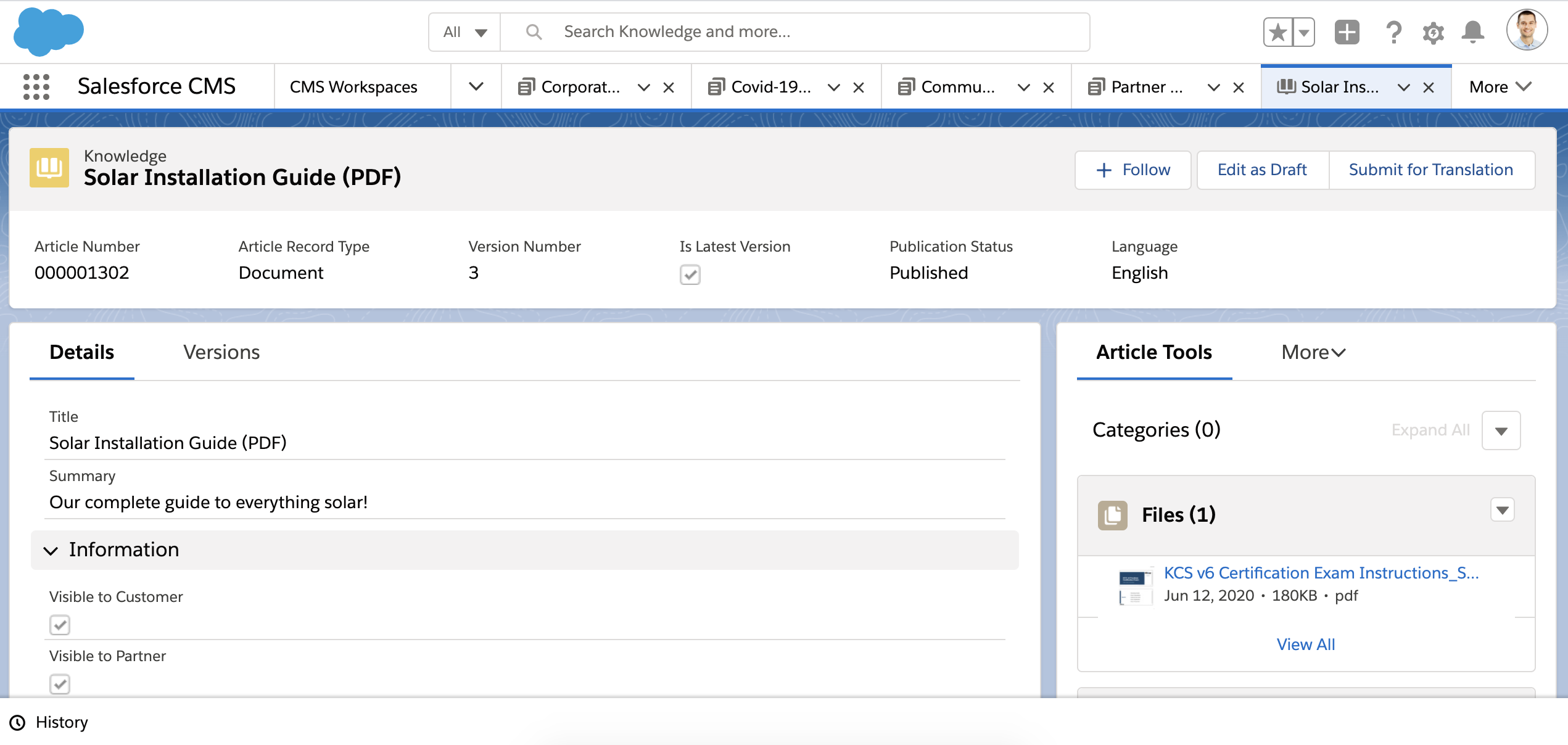Open the Categories dropdown arrow button
1568x745 pixels.
click(1501, 430)
